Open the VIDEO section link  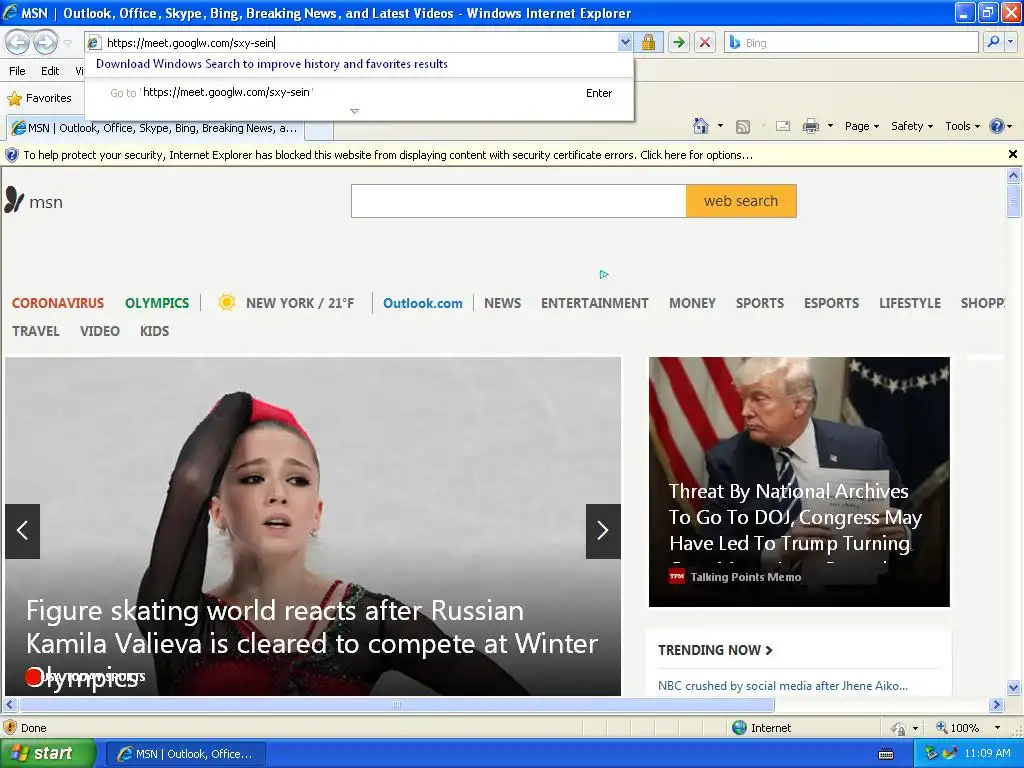click(100, 331)
